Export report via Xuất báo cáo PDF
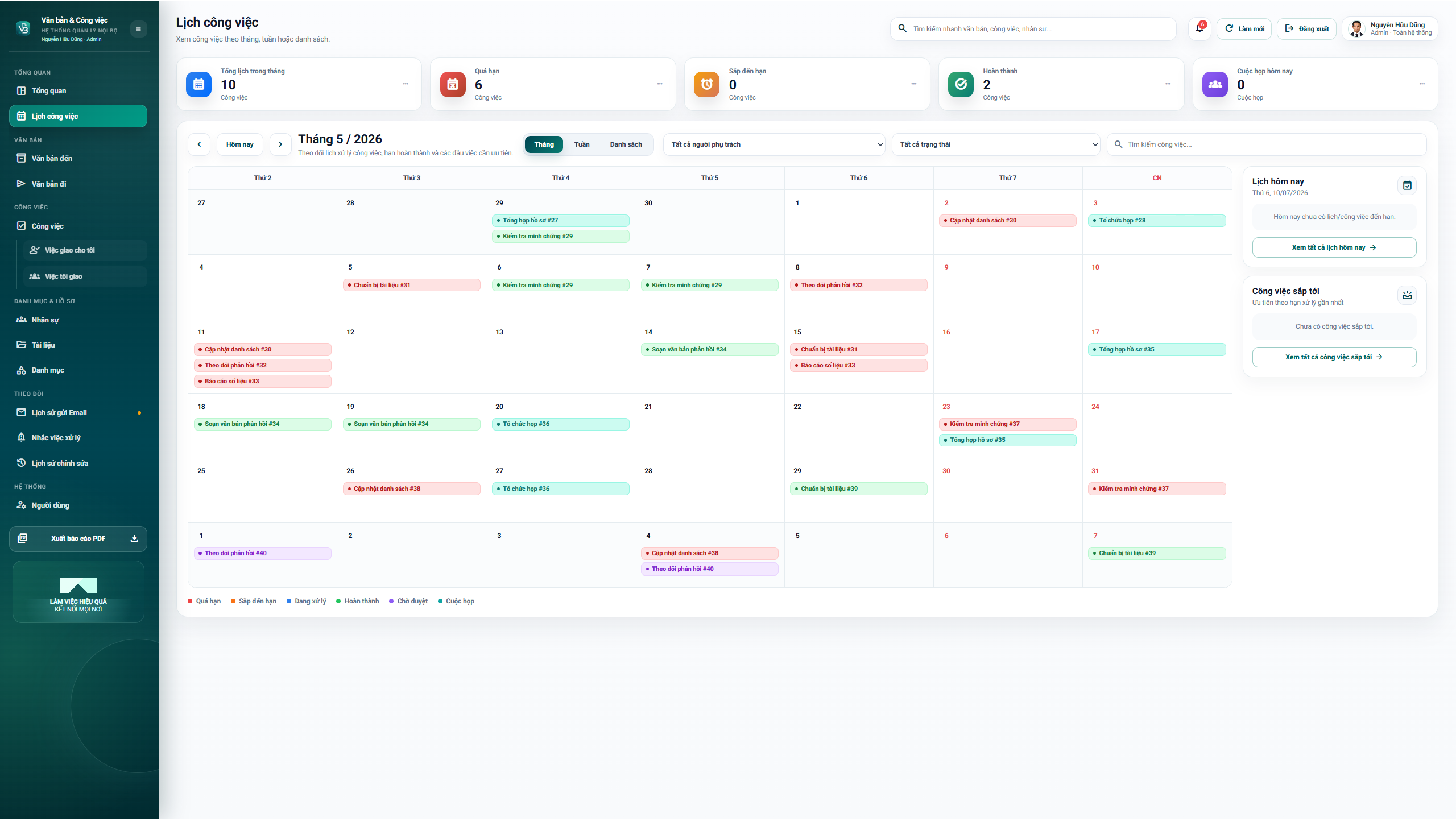Screen dimensions: 1456x819 (78, 539)
